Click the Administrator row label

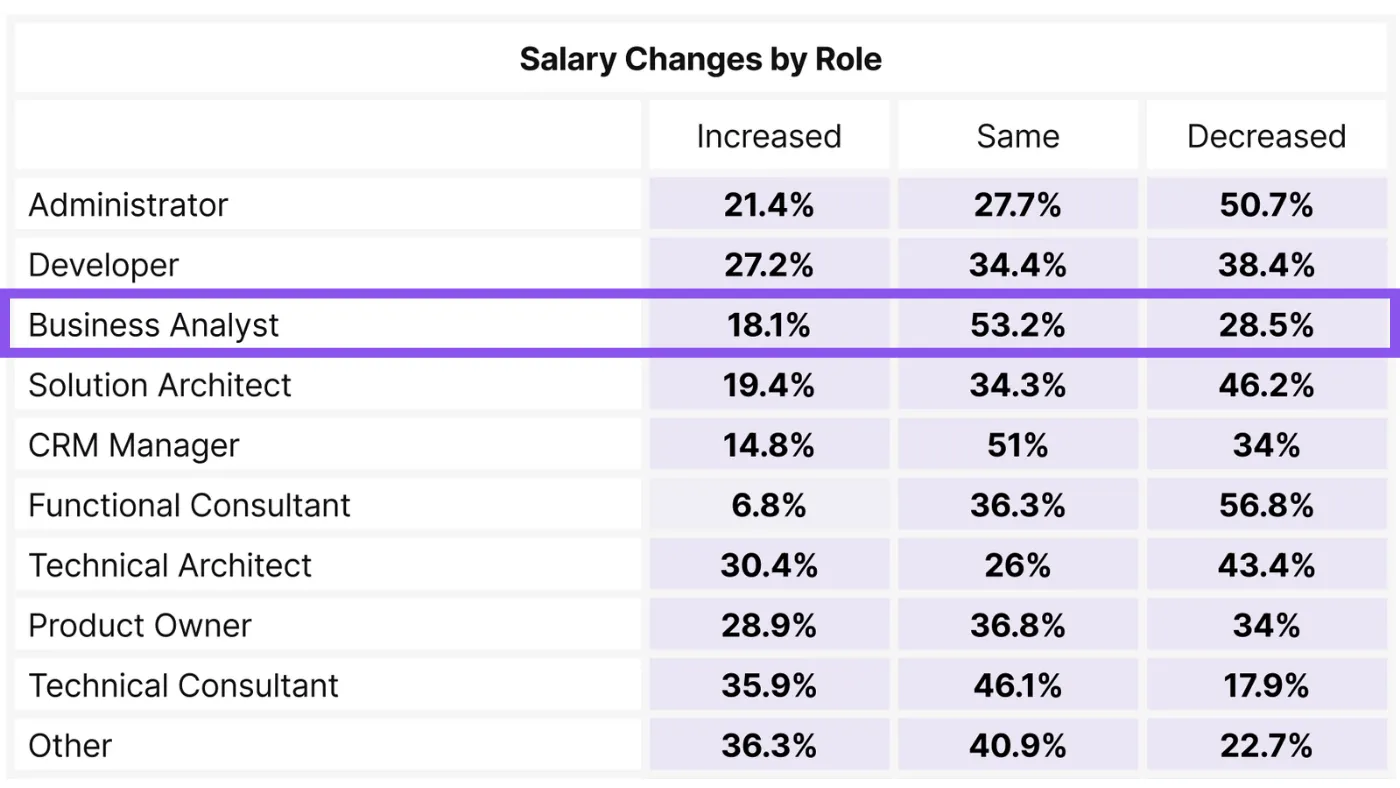pyautogui.click(x=129, y=205)
